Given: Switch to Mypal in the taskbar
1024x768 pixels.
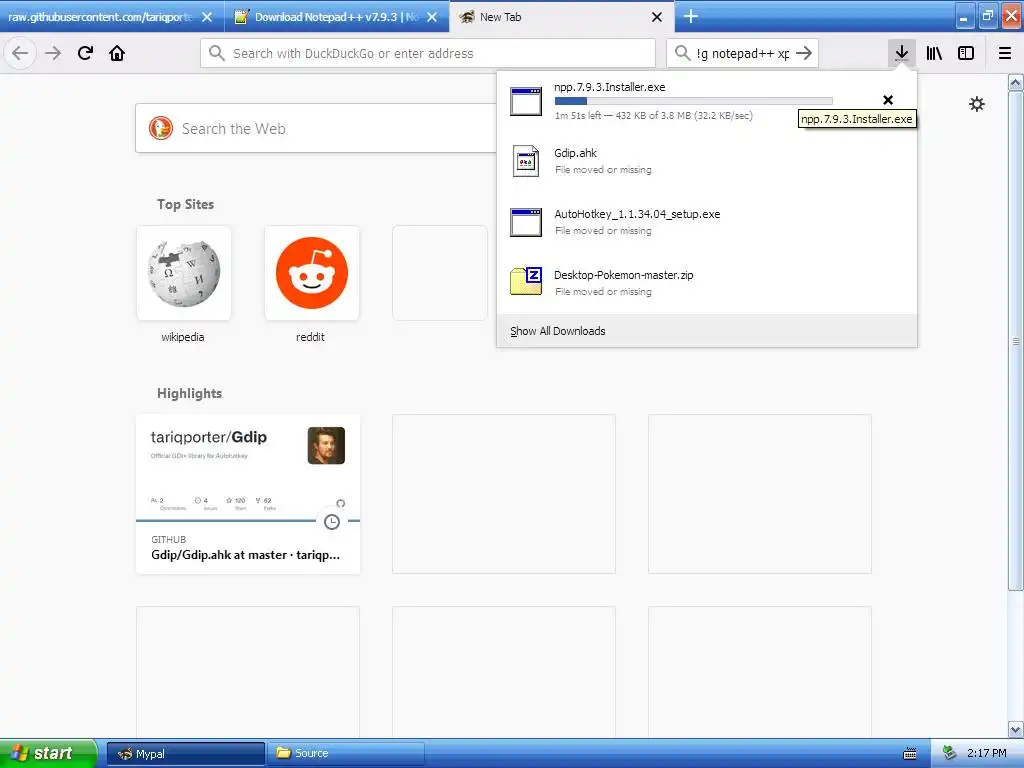Looking at the screenshot, I should pyautogui.click(x=186, y=754).
